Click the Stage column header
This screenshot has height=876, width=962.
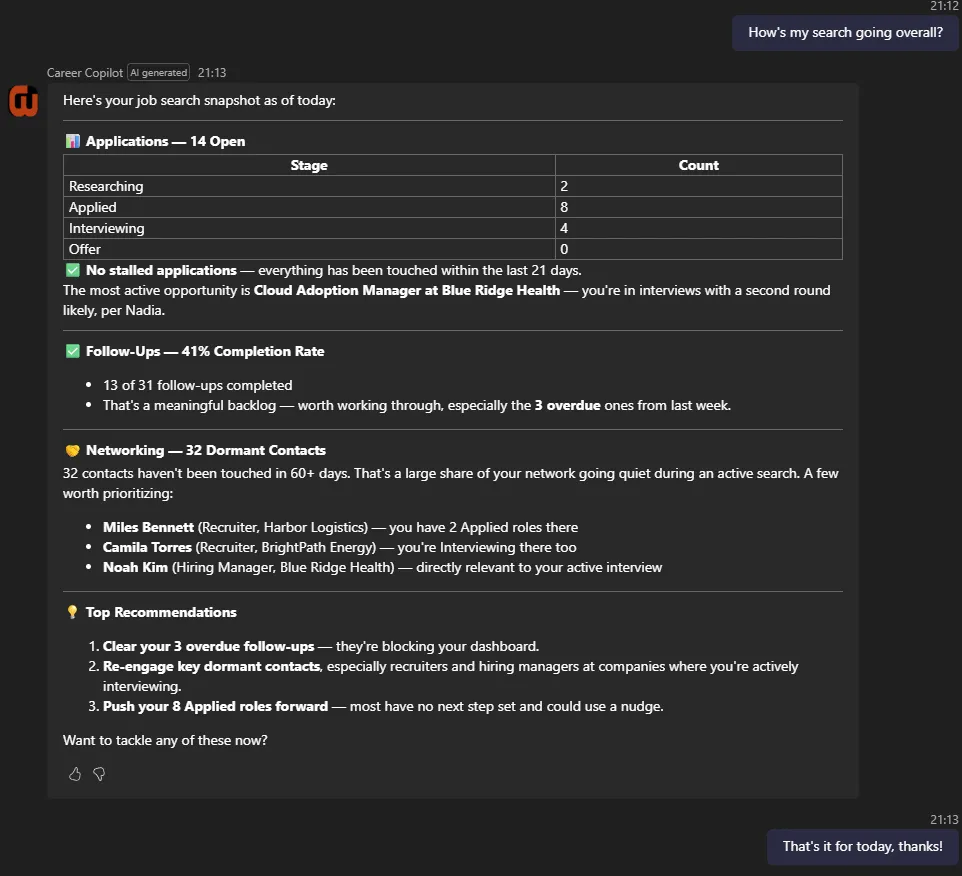[309, 165]
